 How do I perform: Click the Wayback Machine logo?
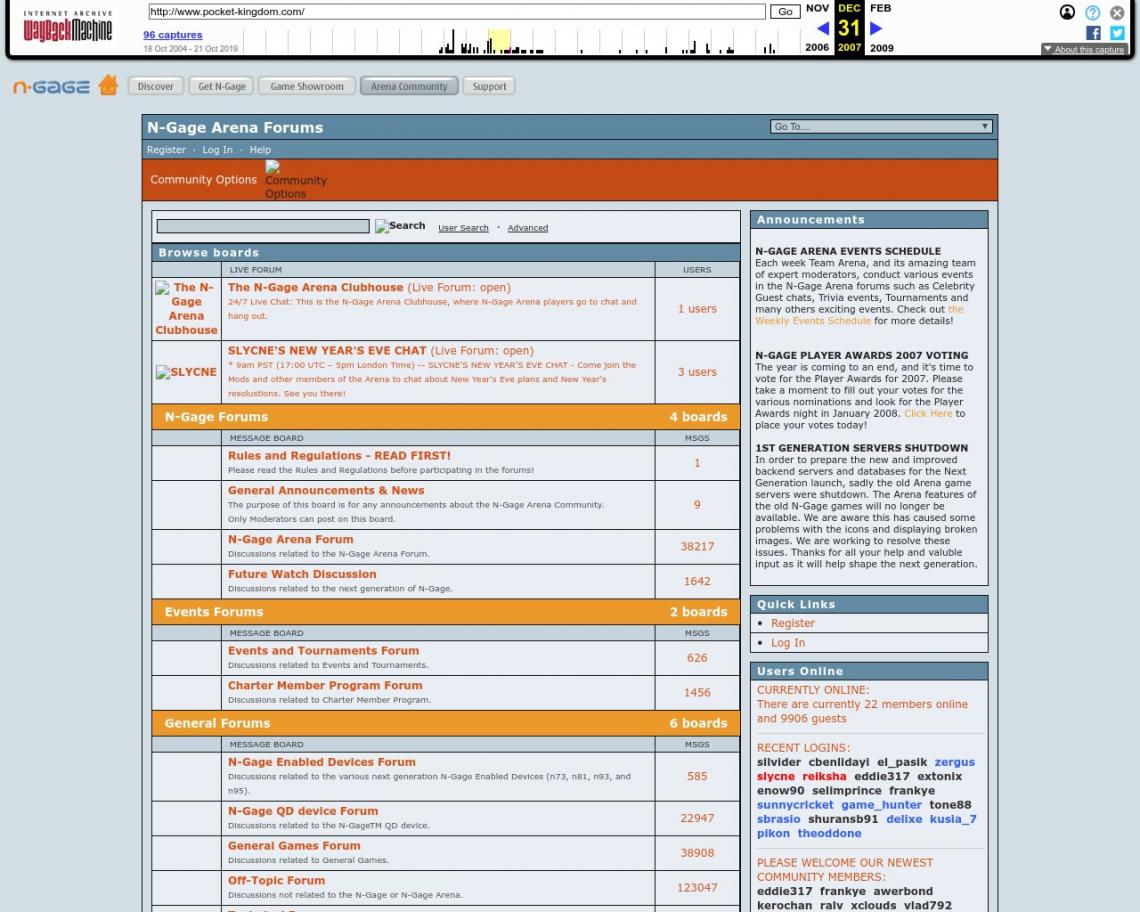point(68,27)
